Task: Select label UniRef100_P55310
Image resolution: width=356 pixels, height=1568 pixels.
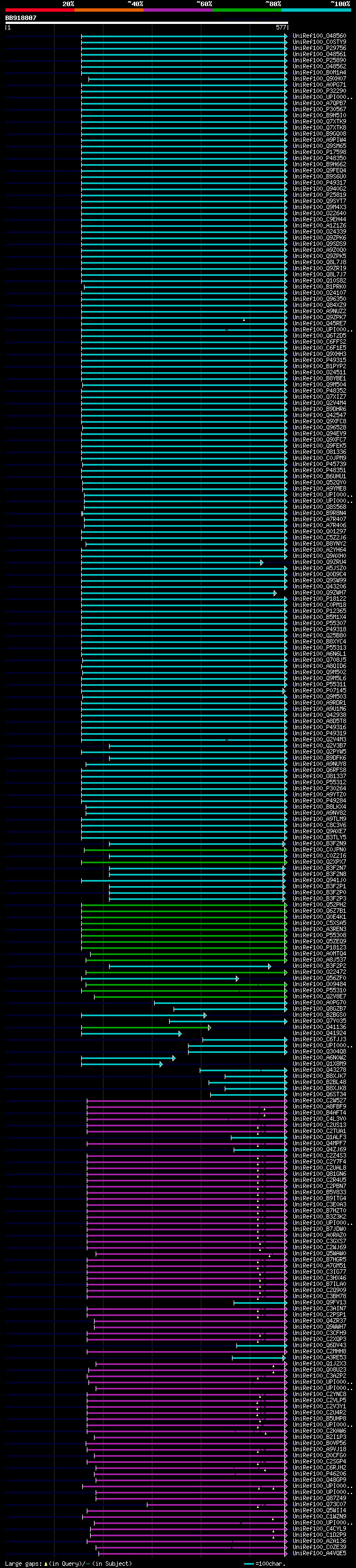Action: click(x=319, y=990)
